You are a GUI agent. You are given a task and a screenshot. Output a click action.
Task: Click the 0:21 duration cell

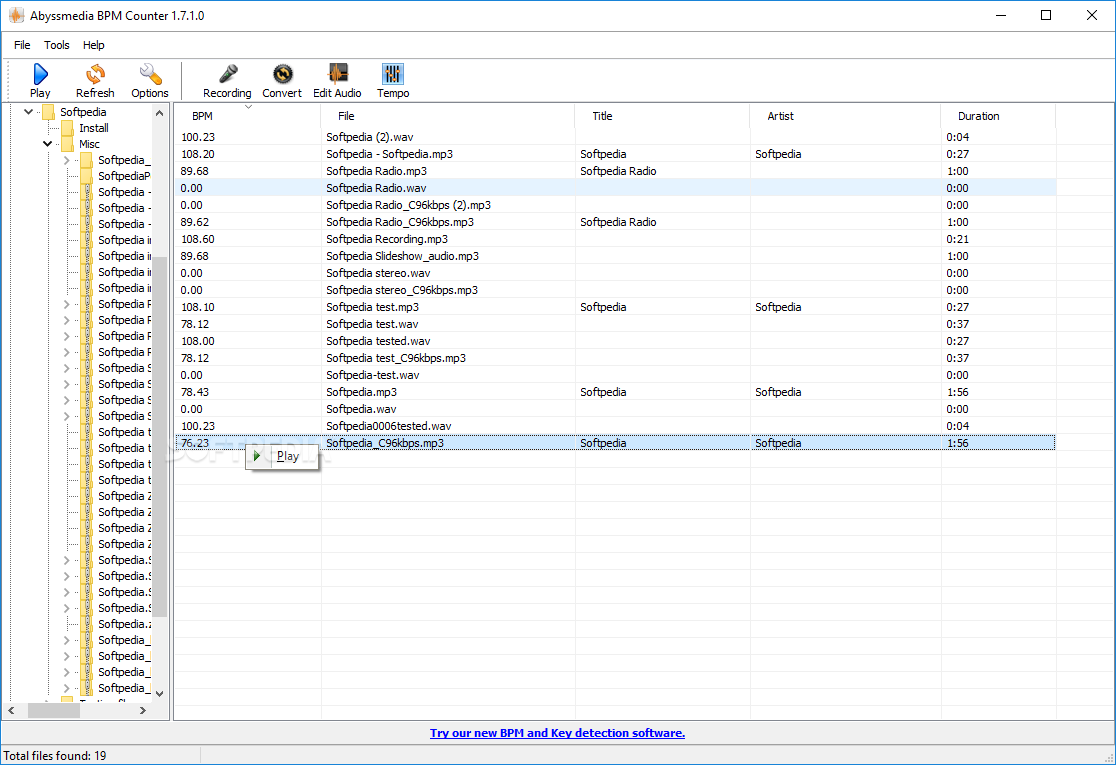[957, 239]
